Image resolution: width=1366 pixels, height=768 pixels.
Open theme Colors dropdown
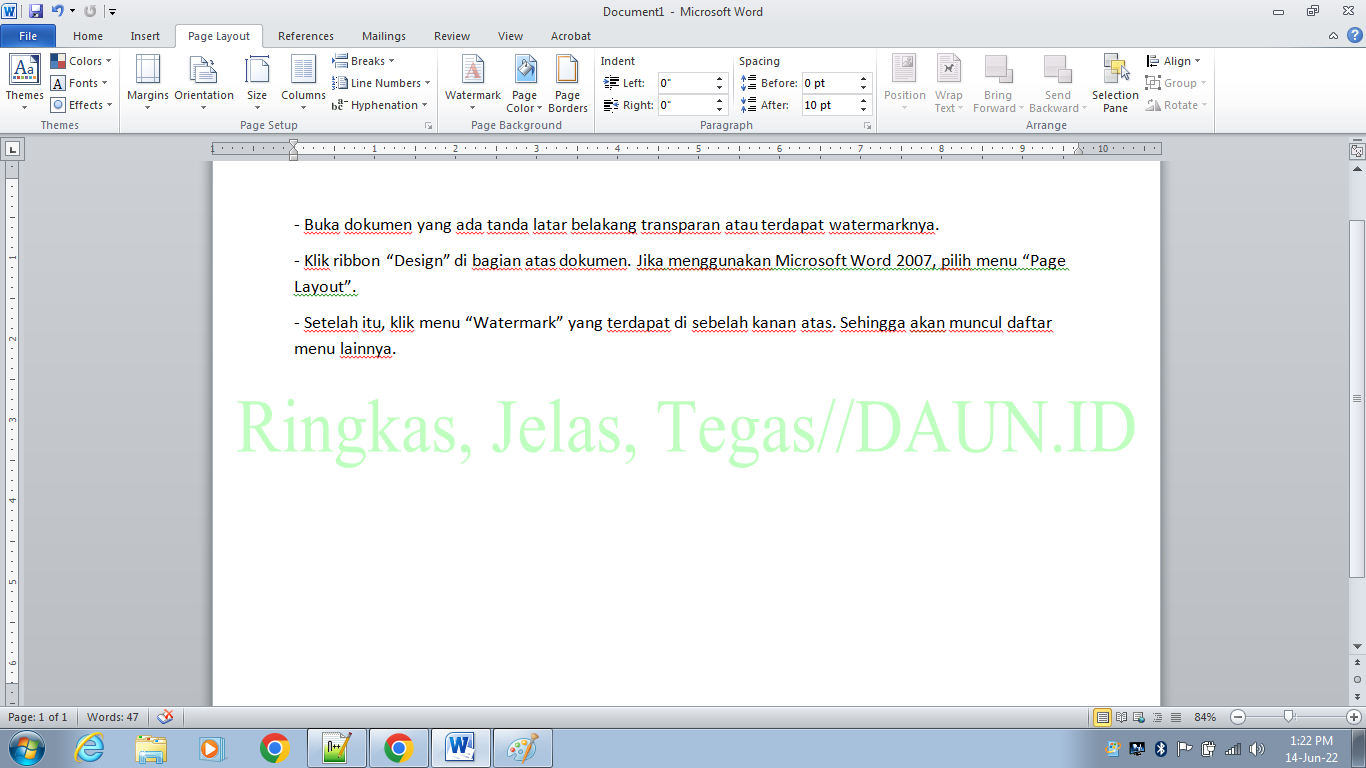81,61
